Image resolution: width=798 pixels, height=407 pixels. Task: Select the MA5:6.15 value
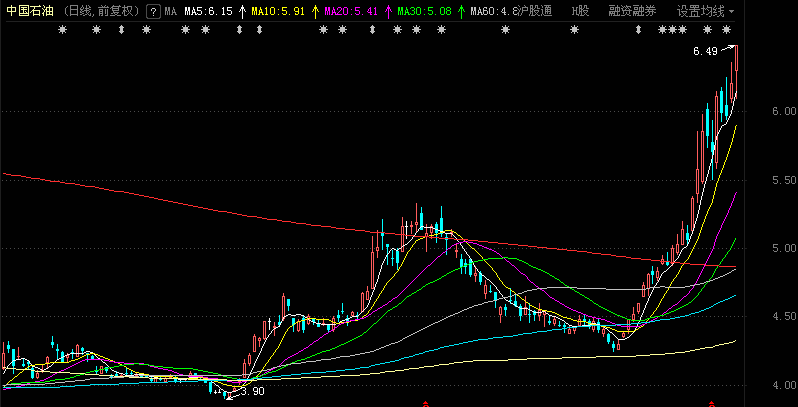pyautogui.click(x=208, y=11)
